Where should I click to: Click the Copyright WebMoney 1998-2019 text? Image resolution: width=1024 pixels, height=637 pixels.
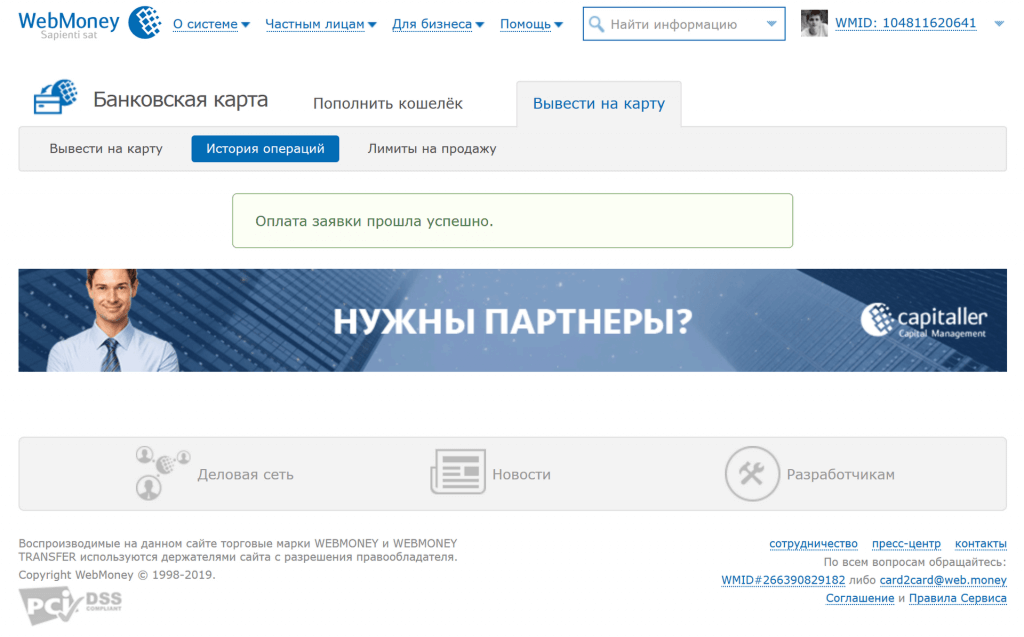(116, 575)
